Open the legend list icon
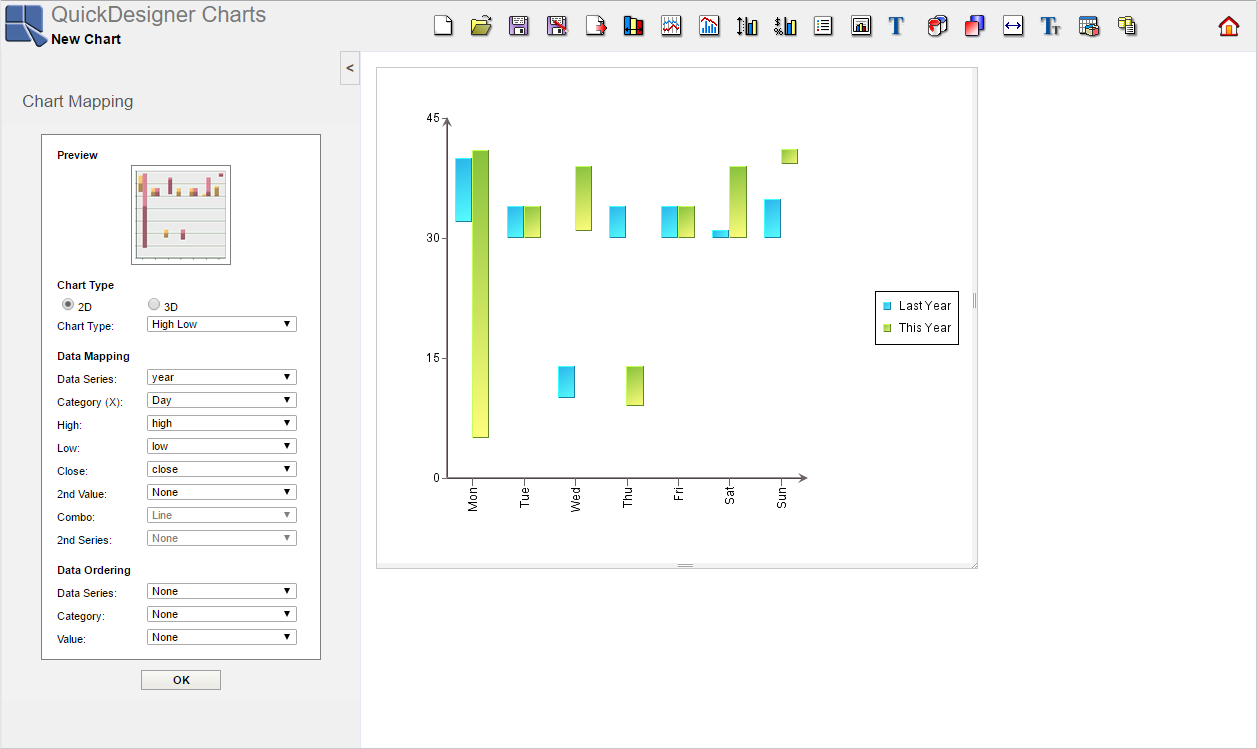 (823, 26)
